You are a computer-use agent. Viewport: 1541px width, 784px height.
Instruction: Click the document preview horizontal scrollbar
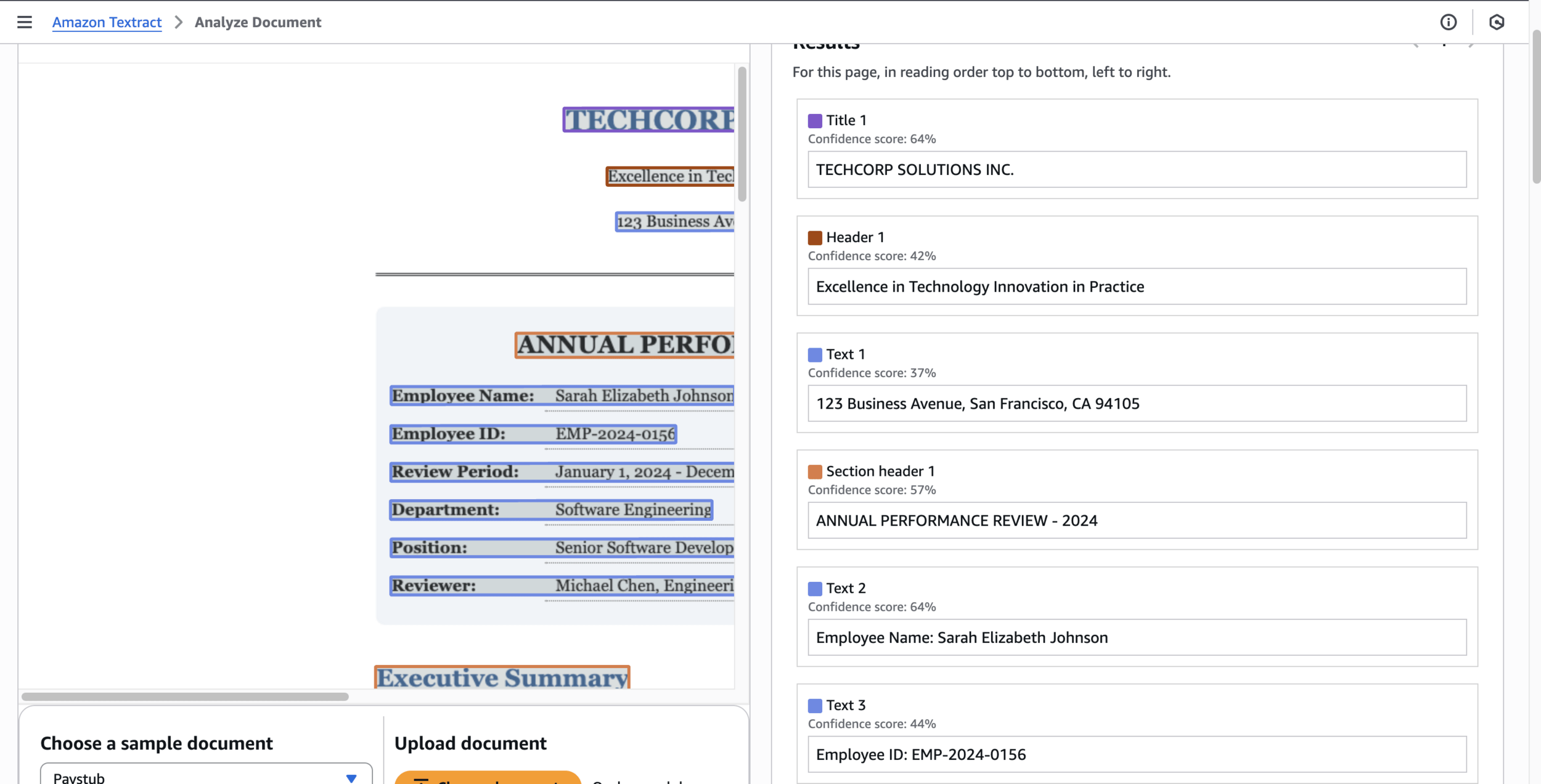[185, 696]
